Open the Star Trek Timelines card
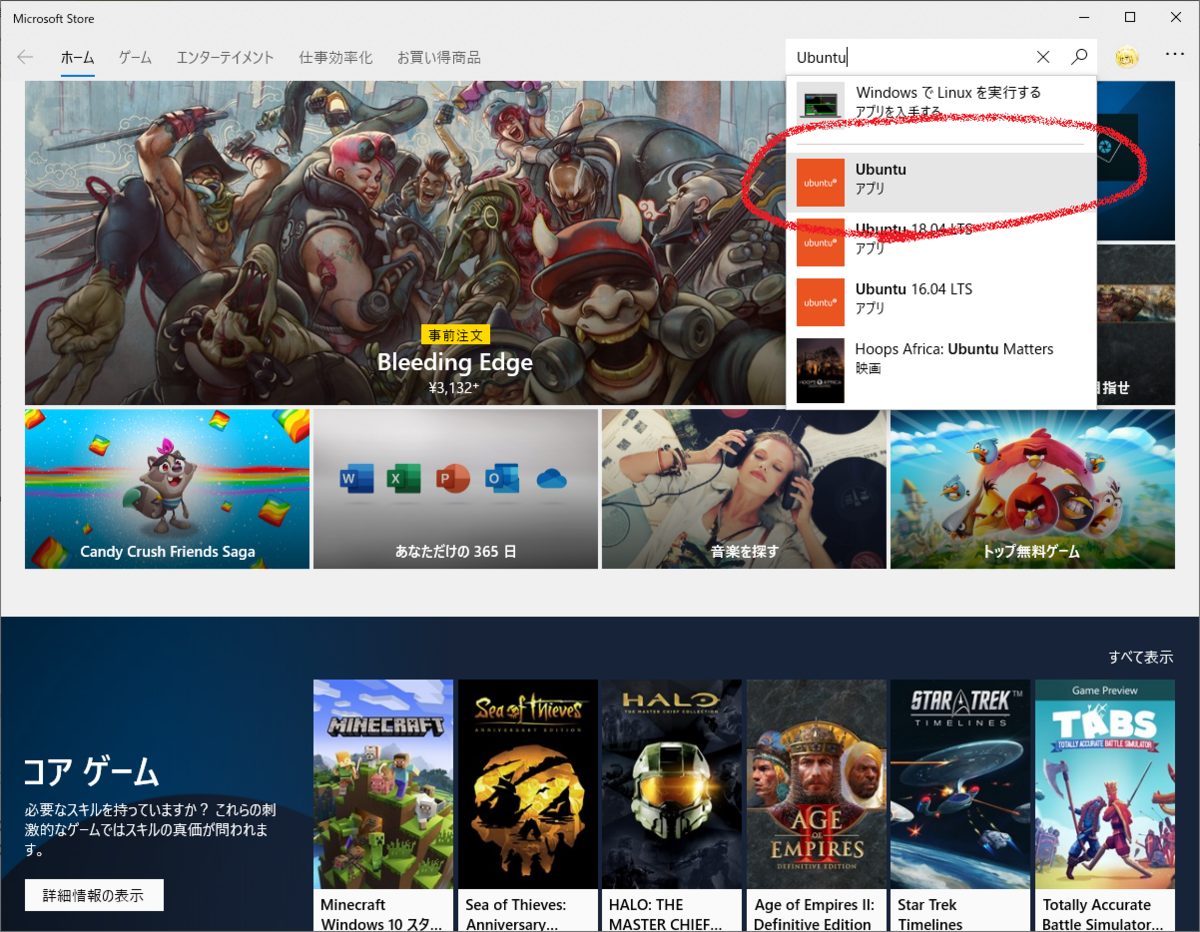 click(x=961, y=806)
